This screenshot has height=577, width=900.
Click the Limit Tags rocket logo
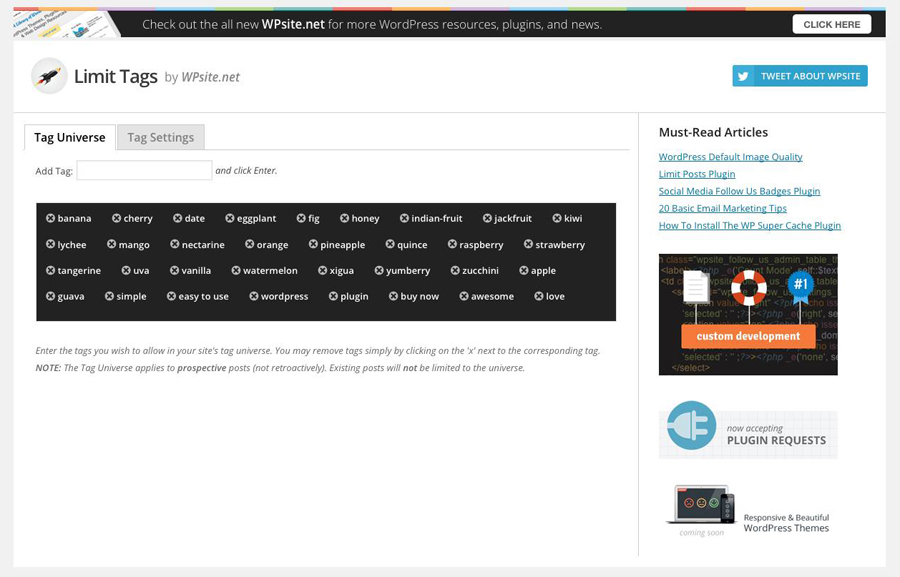coord(49,76)
